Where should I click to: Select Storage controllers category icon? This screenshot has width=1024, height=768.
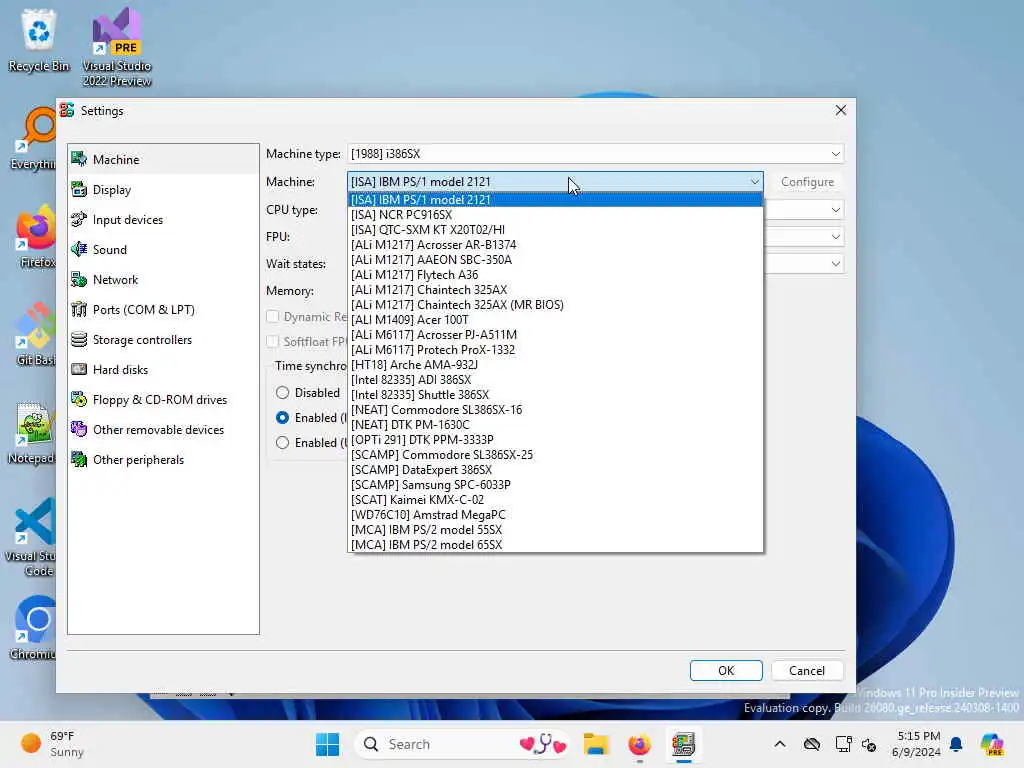tap(79, 340)
